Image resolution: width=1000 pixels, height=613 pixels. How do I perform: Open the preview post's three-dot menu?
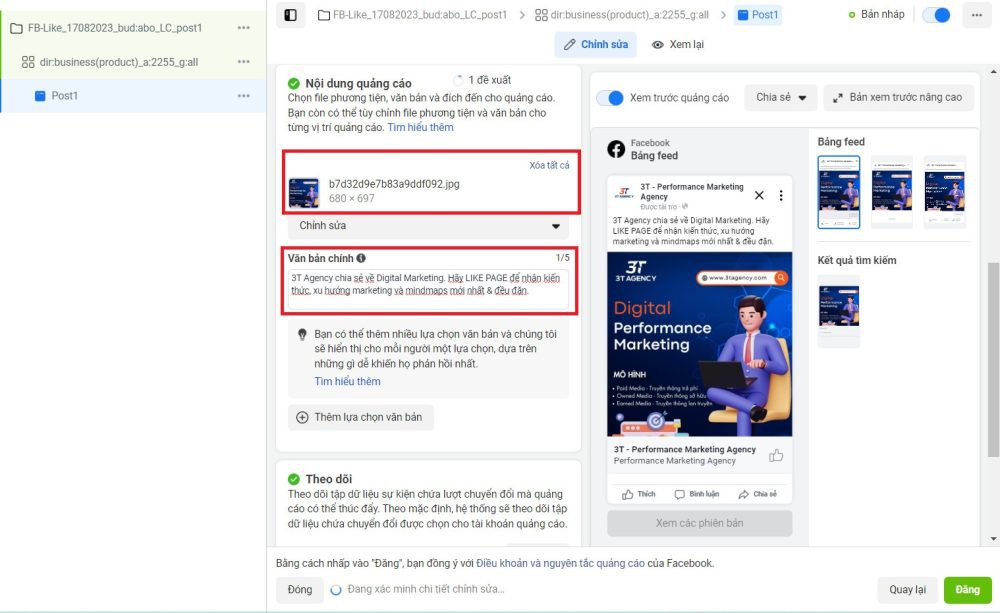(781, 195)
